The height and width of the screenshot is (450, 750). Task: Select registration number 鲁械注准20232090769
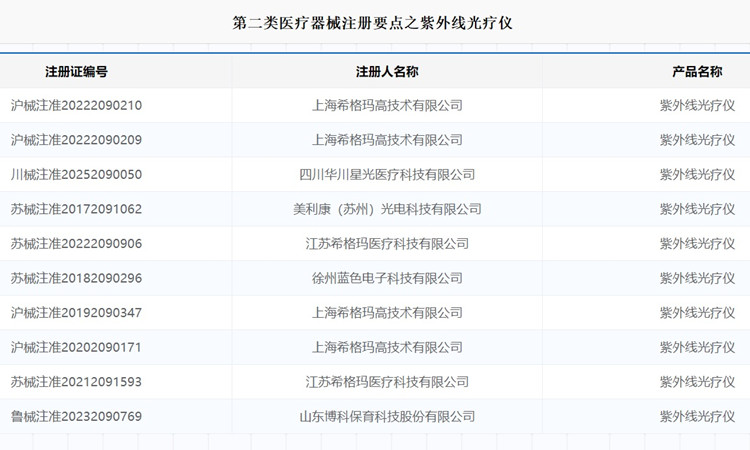coord(77,417)
